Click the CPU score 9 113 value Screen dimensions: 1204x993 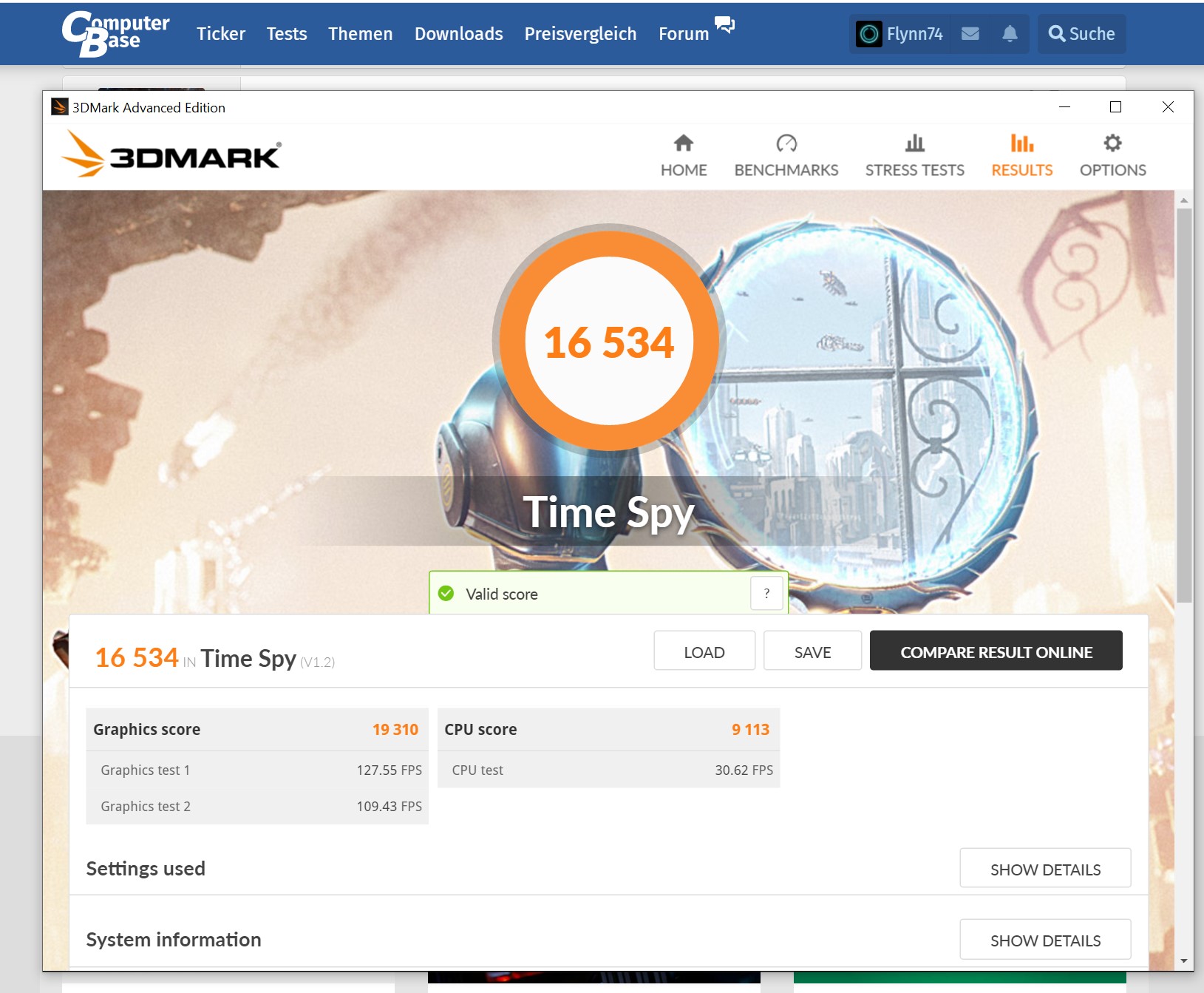point(750,730)
